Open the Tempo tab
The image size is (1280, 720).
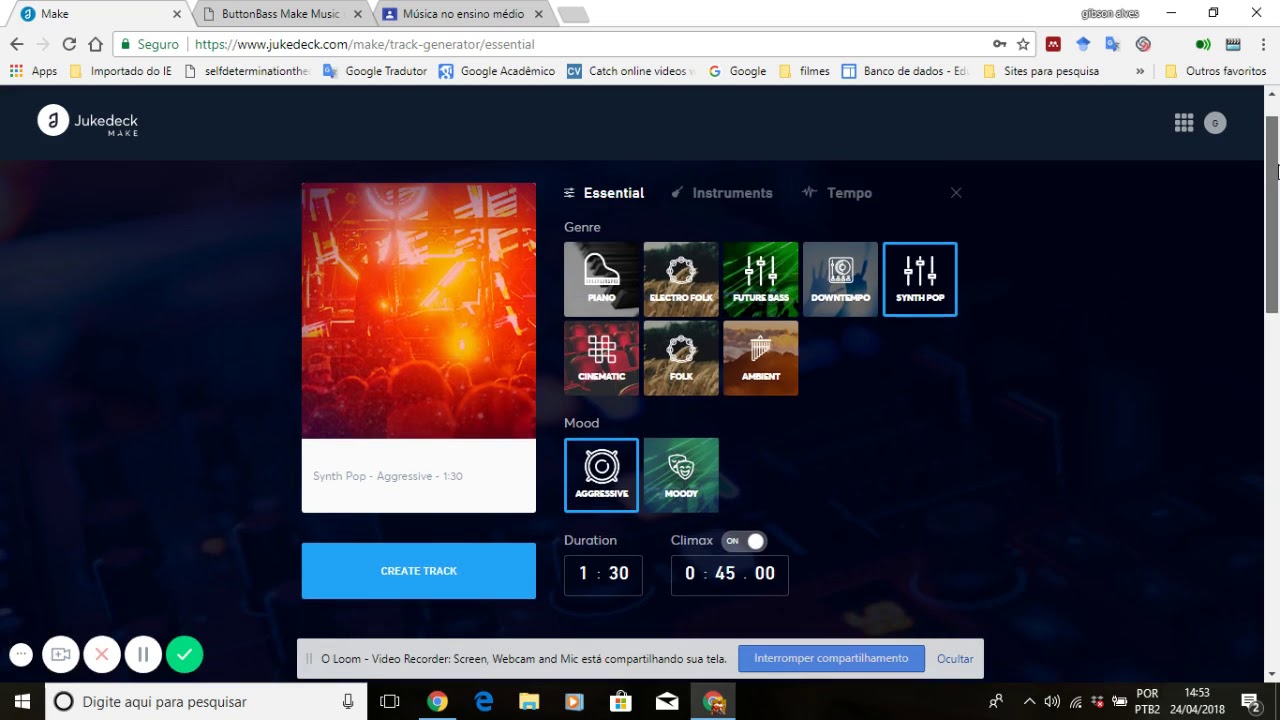click(x=837, y=193)
